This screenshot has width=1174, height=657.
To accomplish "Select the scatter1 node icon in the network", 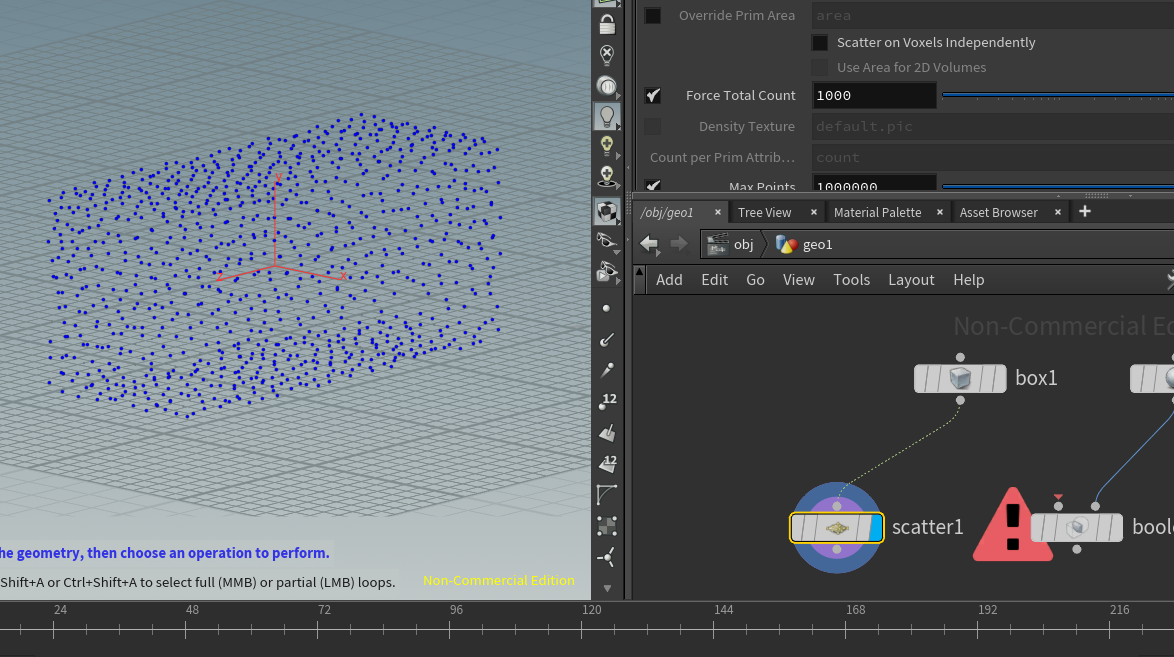I will 836,527.
